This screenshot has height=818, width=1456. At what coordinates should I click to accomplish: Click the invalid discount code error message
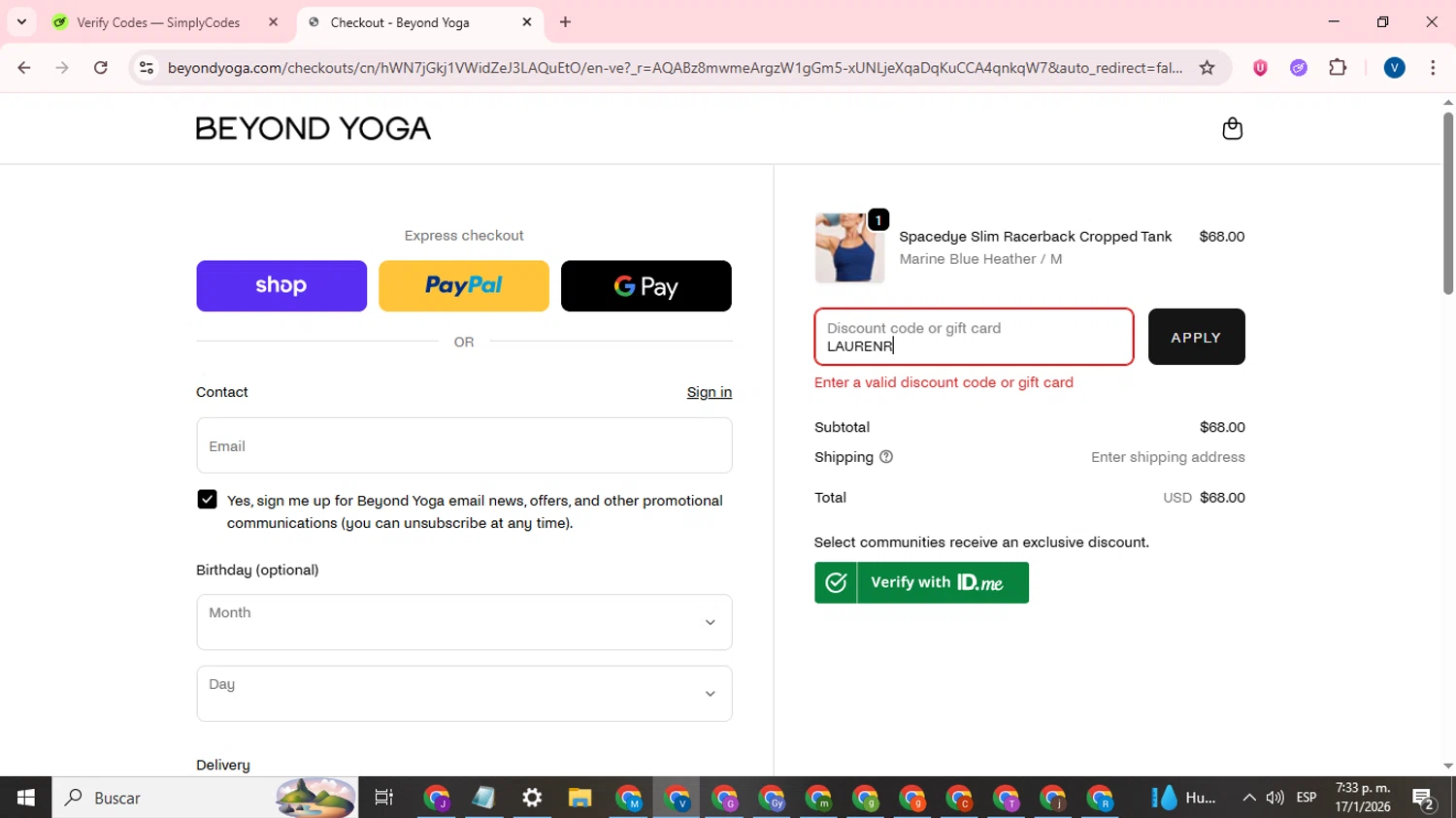click(943, 382)
